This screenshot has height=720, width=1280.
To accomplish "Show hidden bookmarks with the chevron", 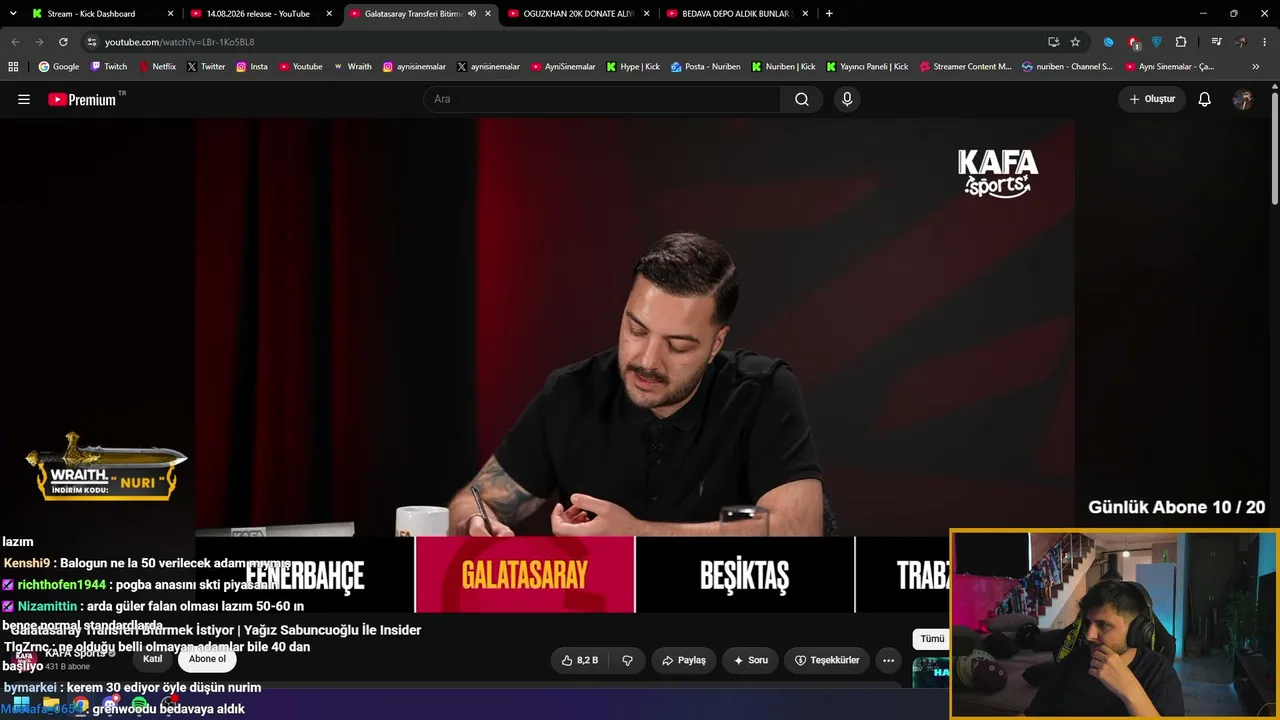I will tap(1256, 66).
